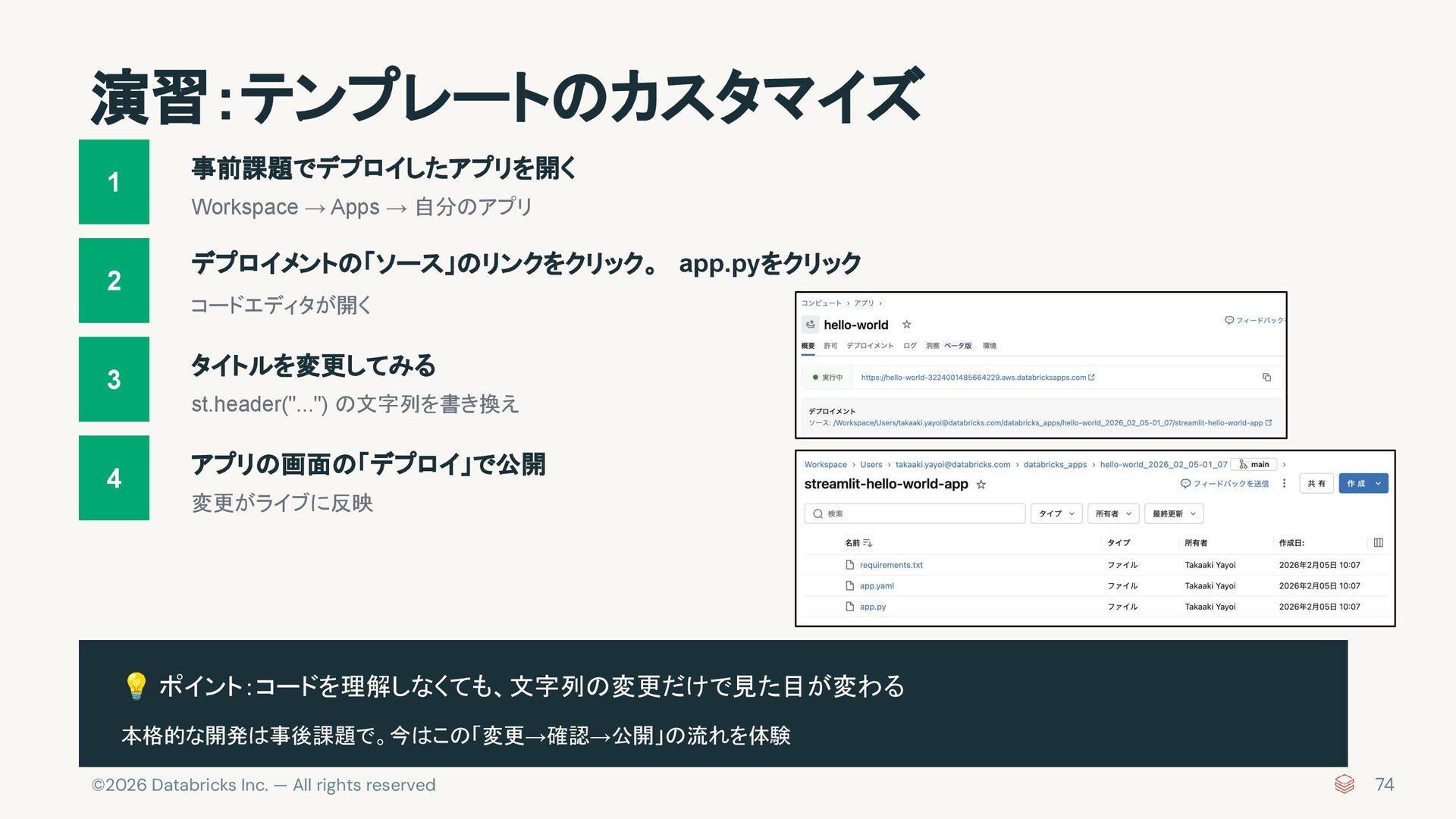Expand the 所有者 filter dropdown
1456x819 pixels.
click(x=1112, y=513)
